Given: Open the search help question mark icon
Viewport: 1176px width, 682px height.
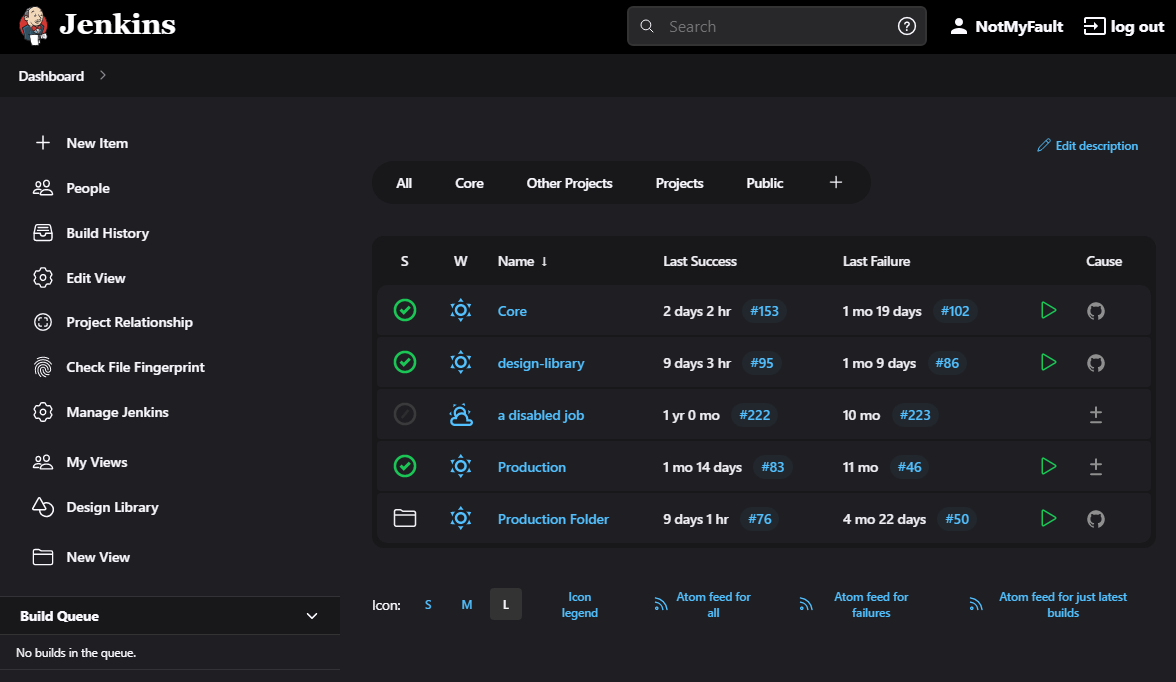Looking at the screenshot, I should 906,26.
